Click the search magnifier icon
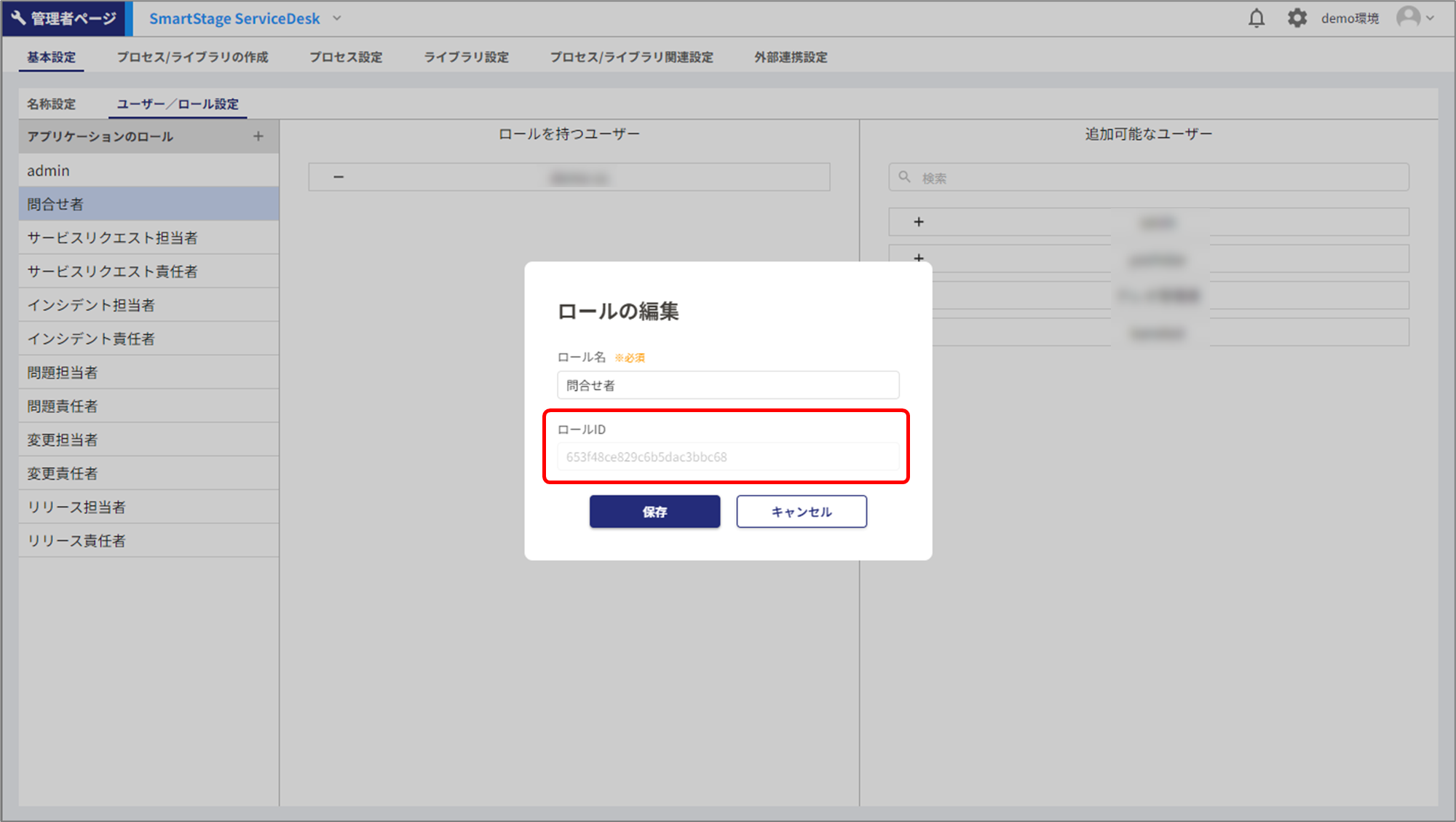This screenshot has height=822, width=1456. pyautogui.click(x=904, y=177)
